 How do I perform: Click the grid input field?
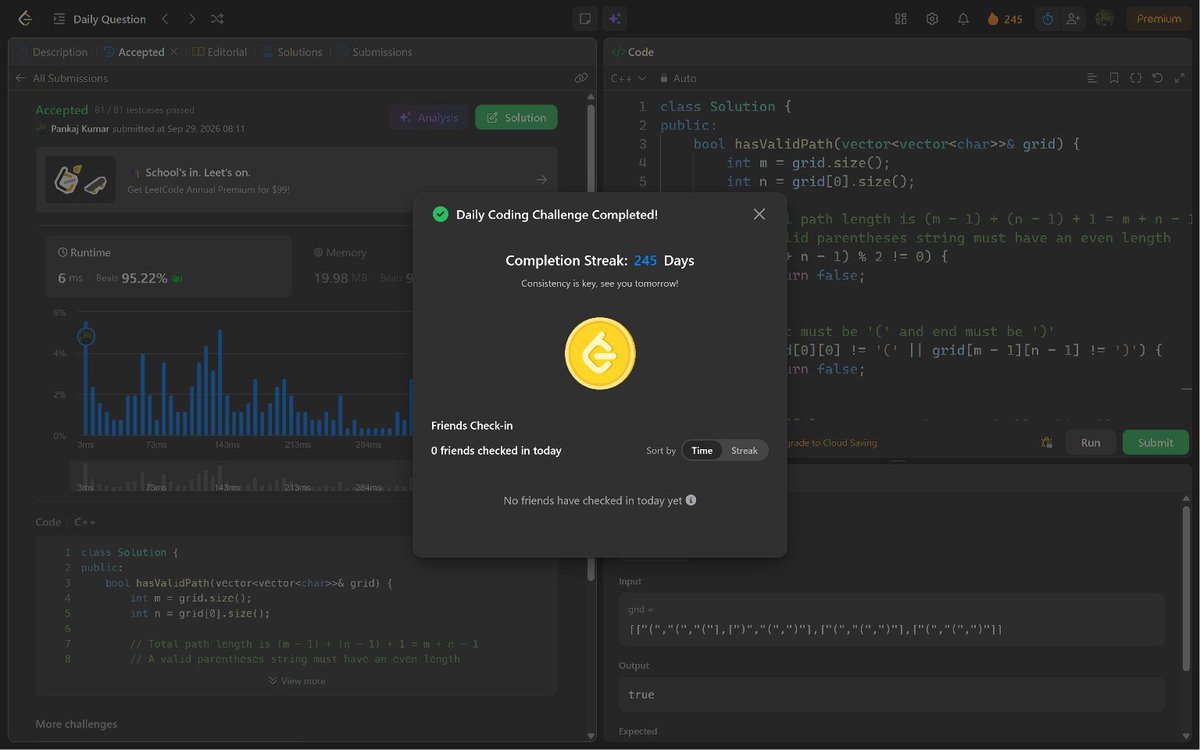coord(891,619)
